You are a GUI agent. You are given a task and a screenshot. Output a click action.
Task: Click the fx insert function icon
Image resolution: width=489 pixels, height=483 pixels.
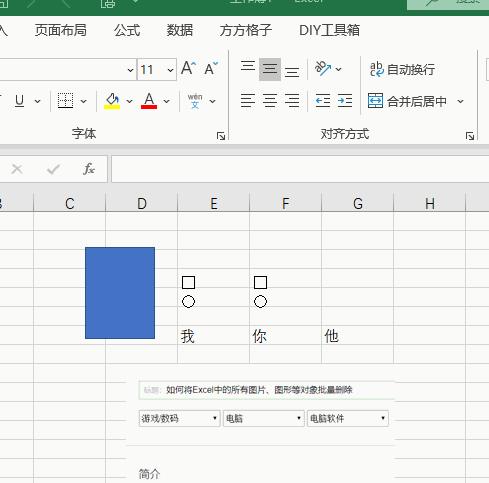89,169
